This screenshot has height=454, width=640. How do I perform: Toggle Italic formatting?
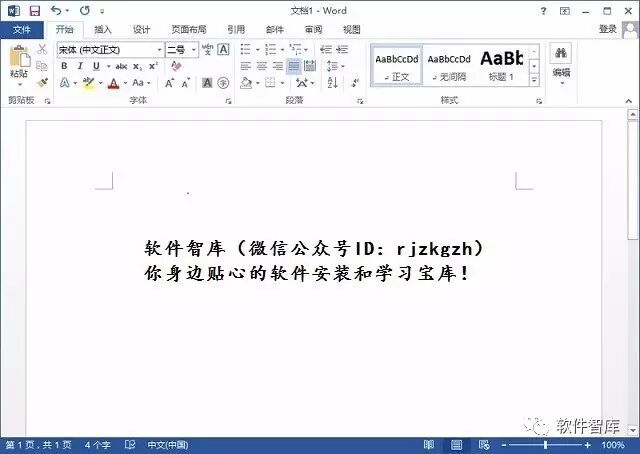tap(80, 66)
